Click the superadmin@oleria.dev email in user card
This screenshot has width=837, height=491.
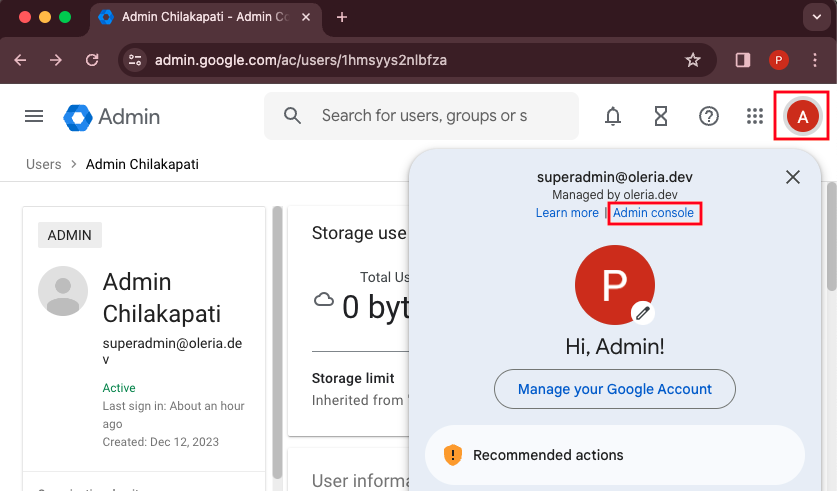pos(172,351)
